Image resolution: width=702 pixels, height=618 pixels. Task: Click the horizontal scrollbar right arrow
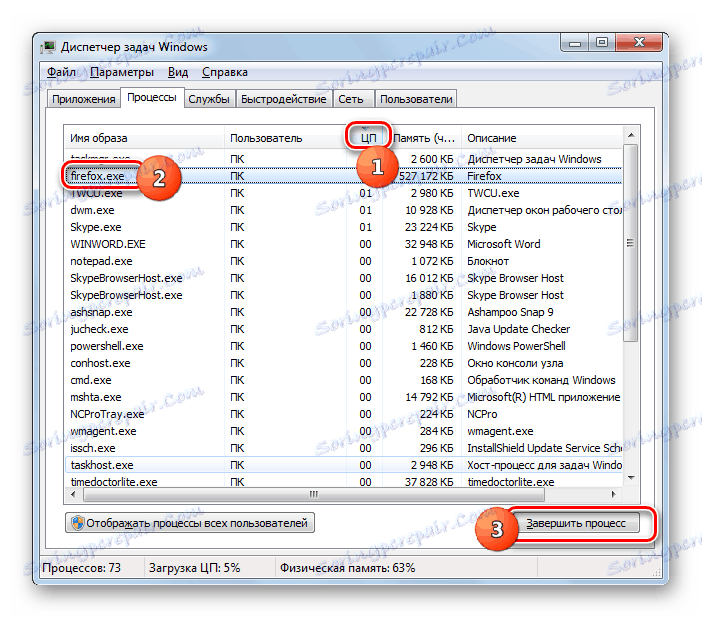[614, 494]
